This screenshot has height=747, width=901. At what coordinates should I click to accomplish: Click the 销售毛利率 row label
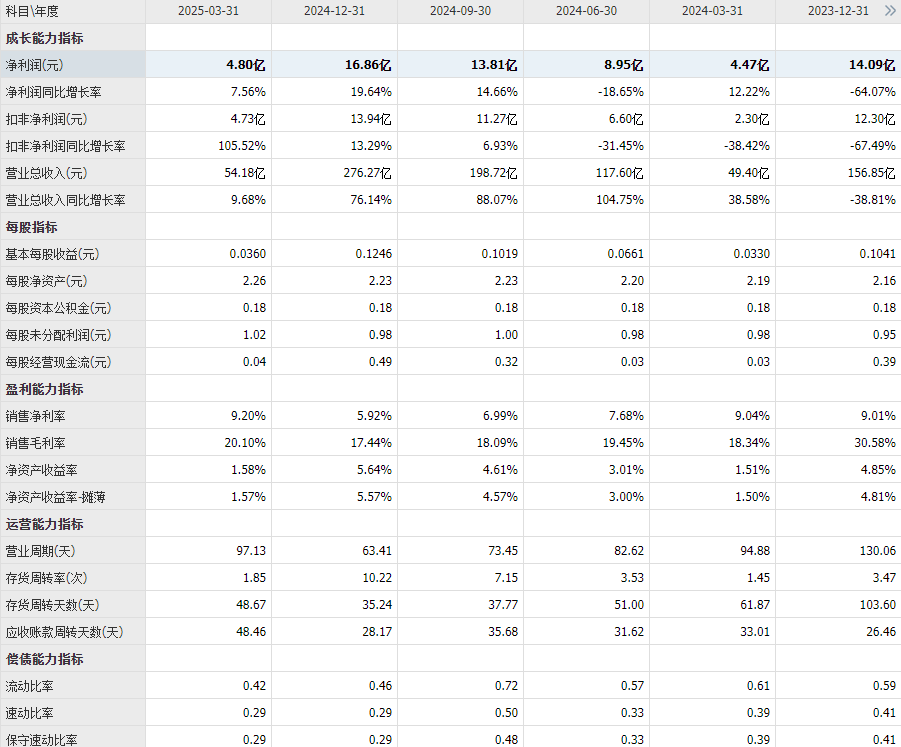35,443
